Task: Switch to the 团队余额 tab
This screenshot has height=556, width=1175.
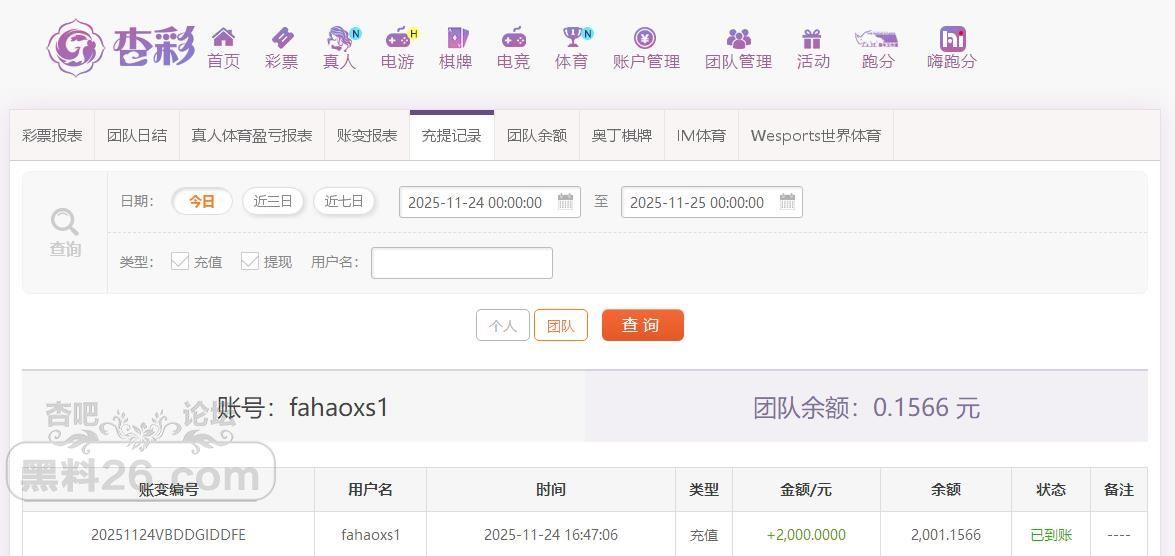Action: click(x=537, y=136)
